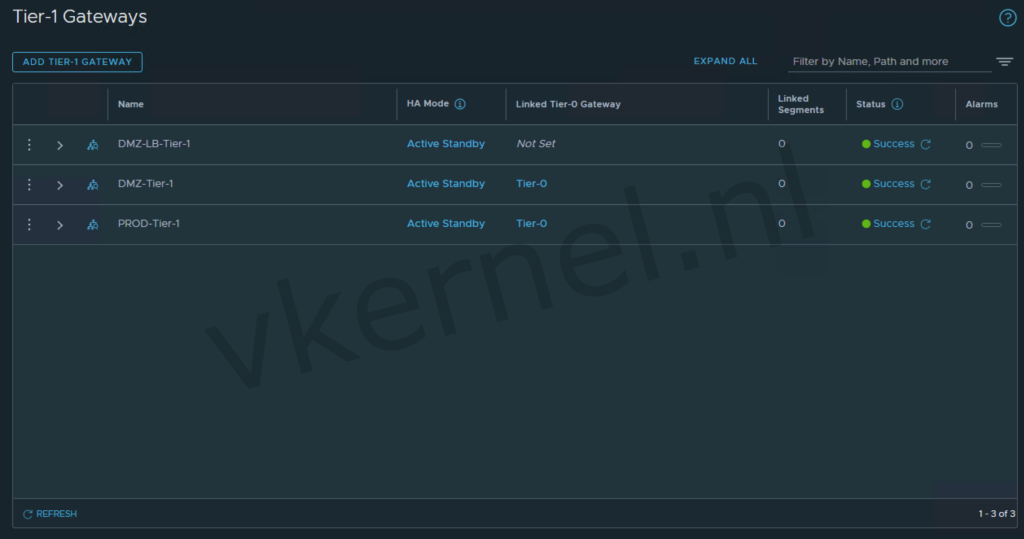
Task: Click Status column info icon
Action: point(897,104)
